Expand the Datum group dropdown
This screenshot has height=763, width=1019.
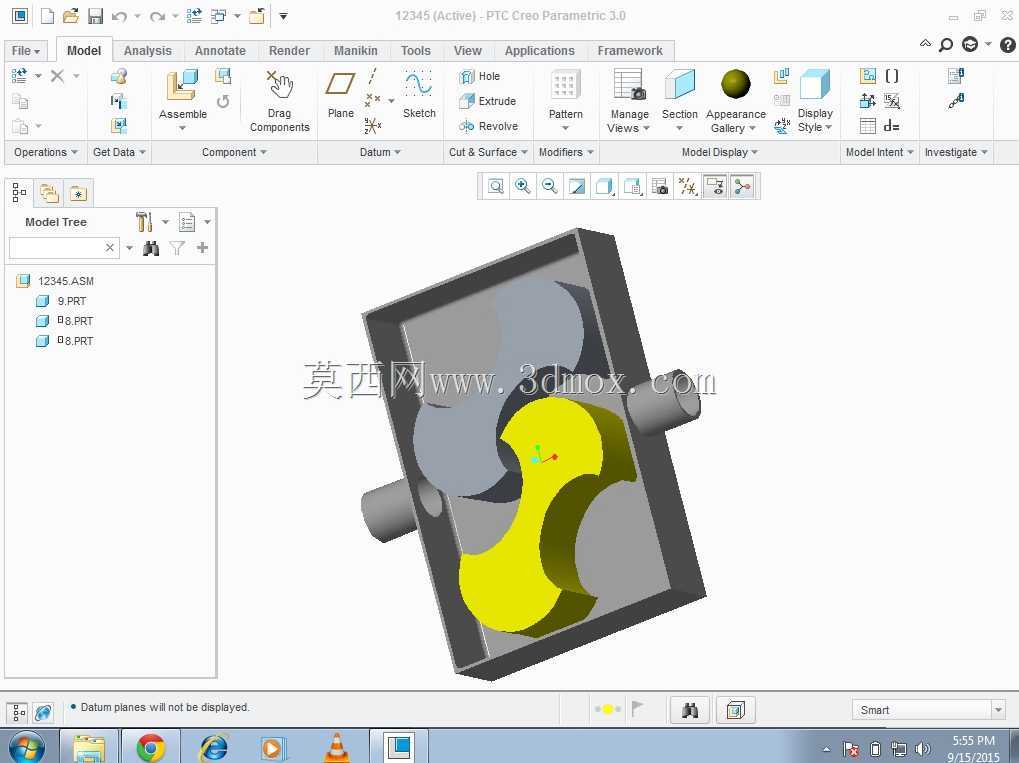pos(380,152)
